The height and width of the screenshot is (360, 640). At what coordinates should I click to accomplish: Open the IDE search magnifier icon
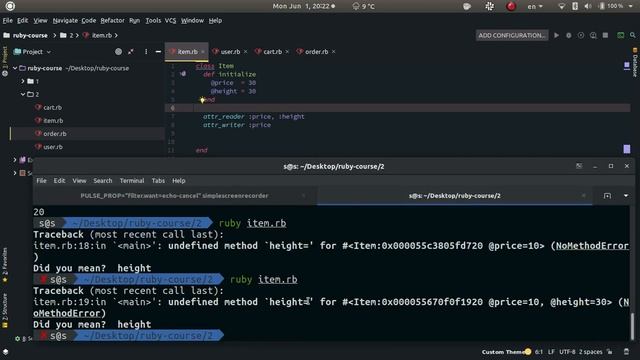[632, 36]
